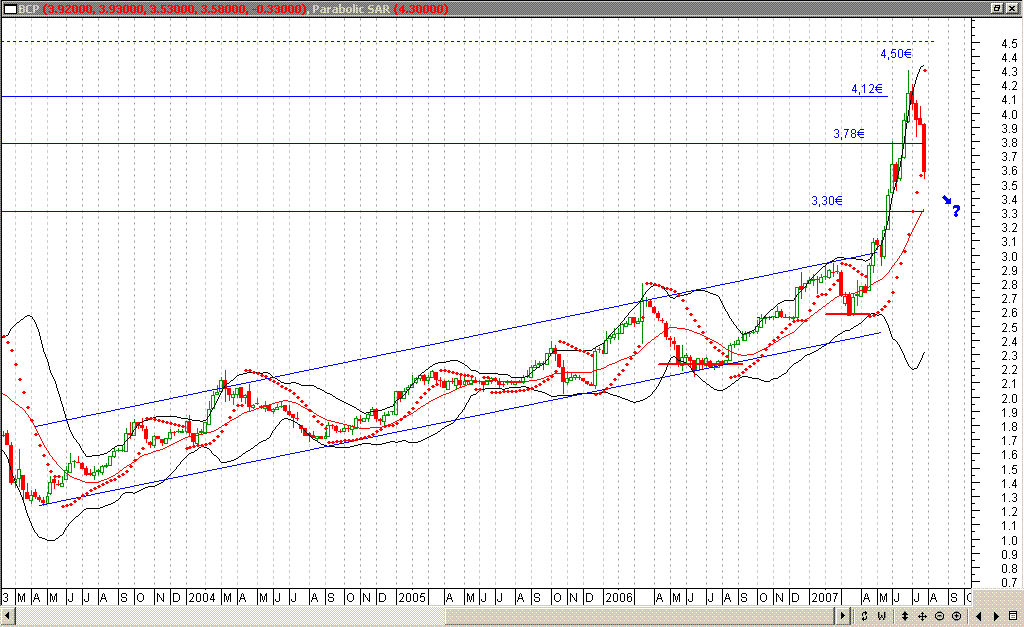This screenshot has width=1024, height=627.
Task: Click the blue question mark annotation
Action: [x=958, y=210]
